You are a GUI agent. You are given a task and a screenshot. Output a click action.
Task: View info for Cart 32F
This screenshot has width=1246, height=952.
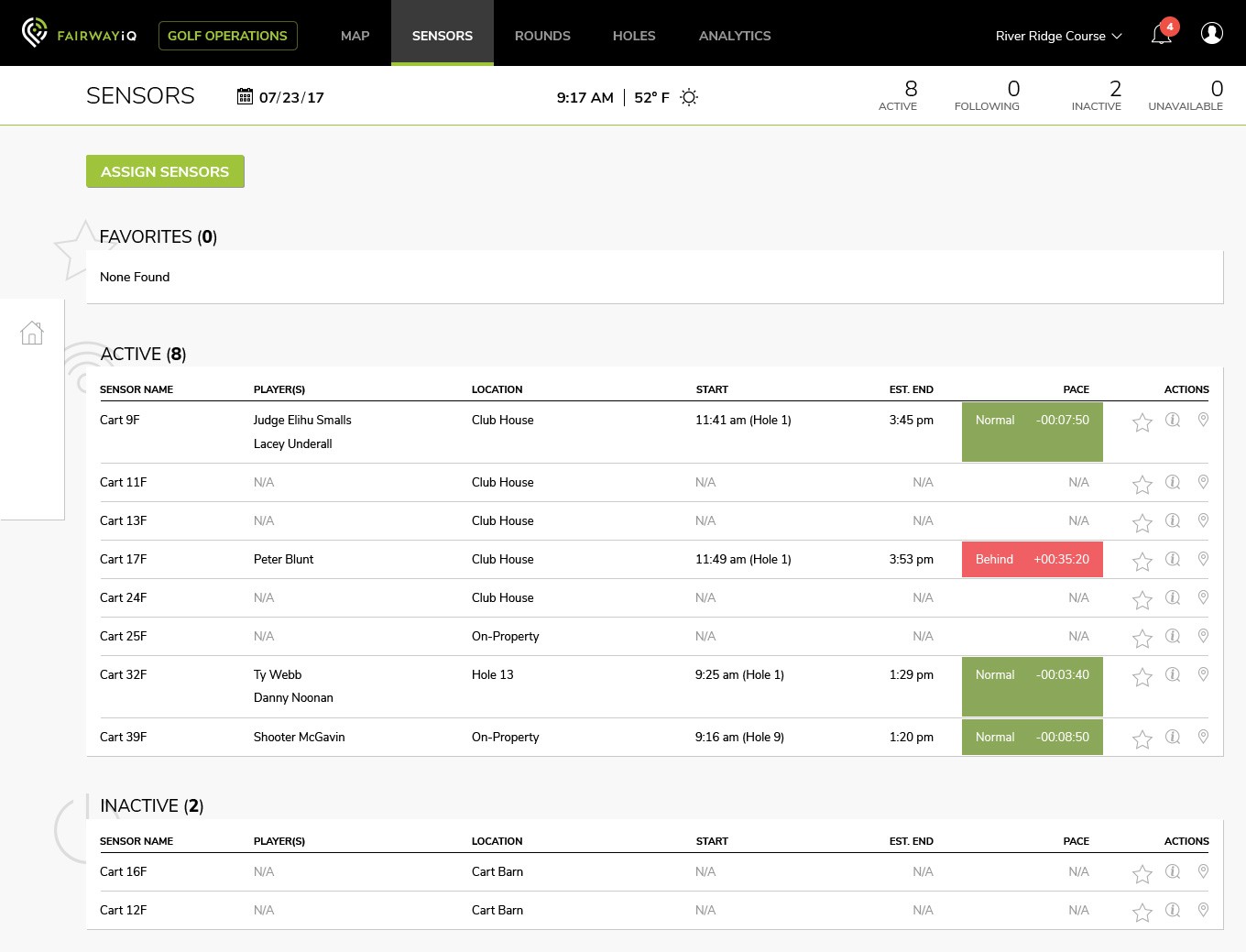[1173, 674]
